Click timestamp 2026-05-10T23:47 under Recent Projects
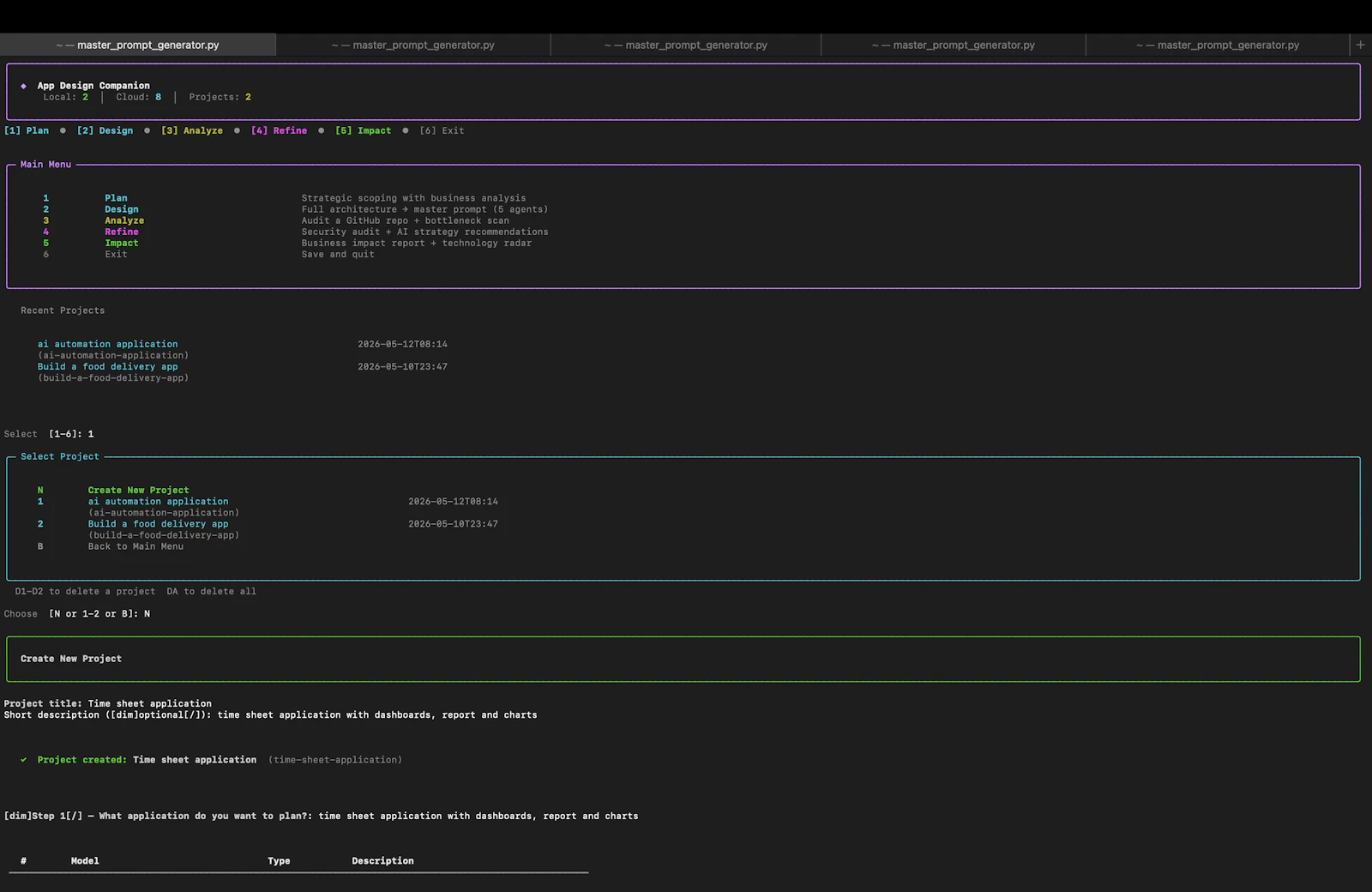The width and height of the screenshot is (1372, 892). (402, 366)
